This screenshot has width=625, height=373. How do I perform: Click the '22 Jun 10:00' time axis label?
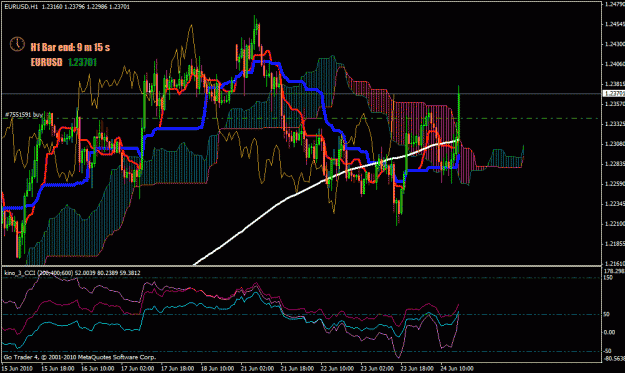337,369
